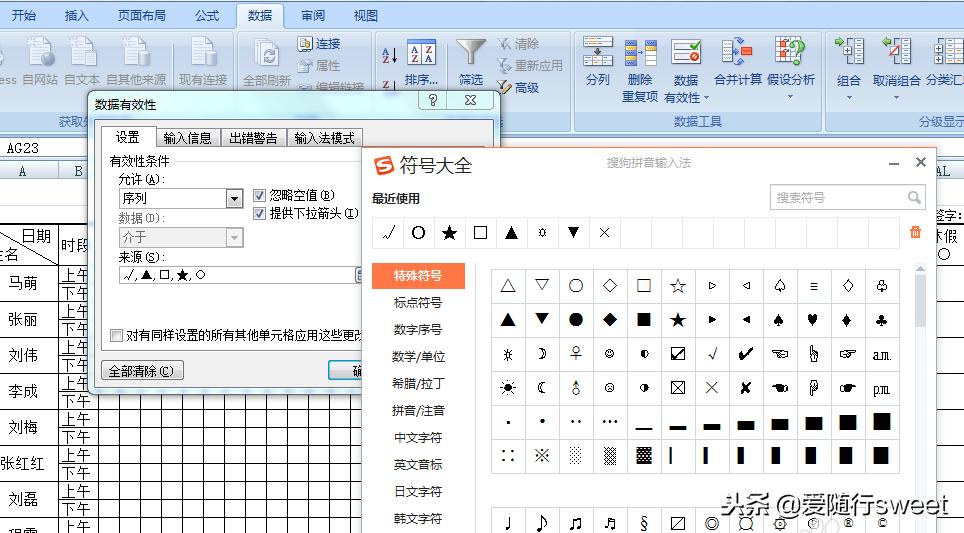Screen dimensions: 964x533
Task: Click cell with name 马萌
Action: click(23, 283)
